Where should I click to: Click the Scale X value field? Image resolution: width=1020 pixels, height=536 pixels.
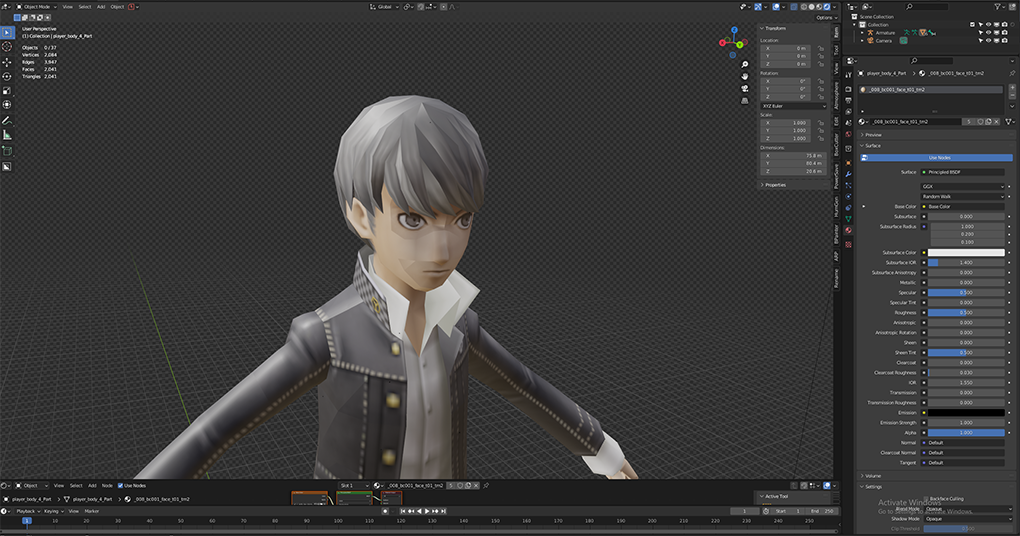point(786,122)
